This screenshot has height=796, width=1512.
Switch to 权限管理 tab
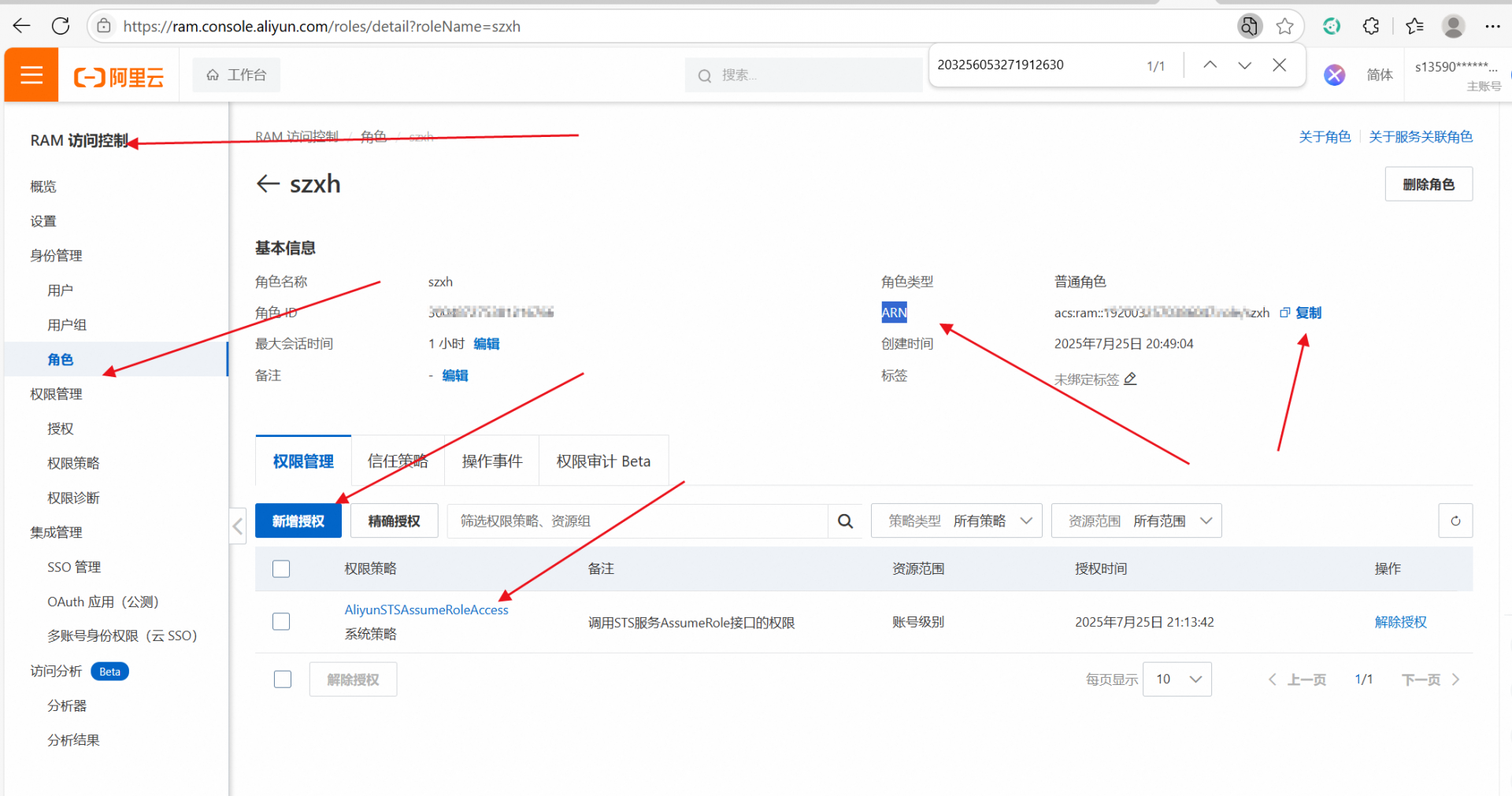[303, 461]
